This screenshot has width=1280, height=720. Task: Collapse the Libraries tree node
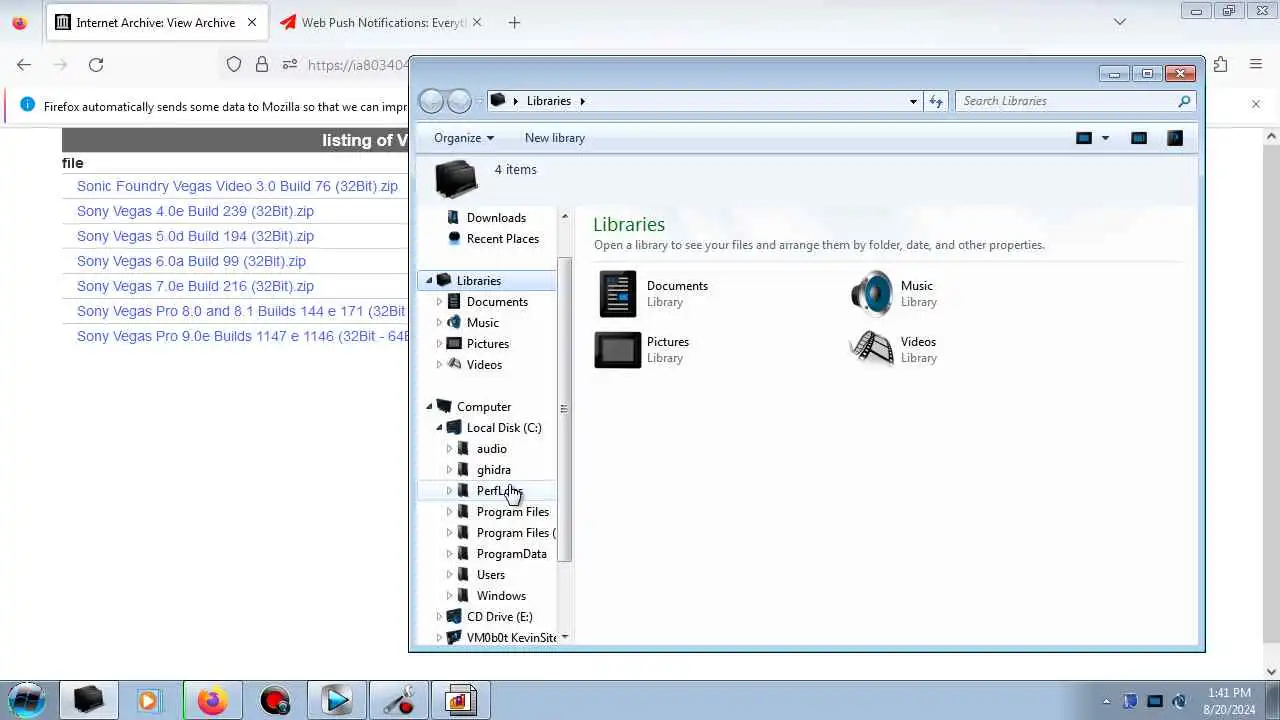pyautogui.click(x=429, y=281)
